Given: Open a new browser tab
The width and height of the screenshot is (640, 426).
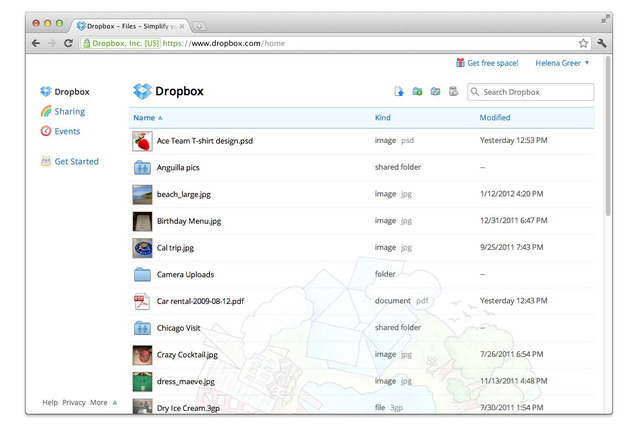Looking at the screenshot, I should (x=199, y=27).
